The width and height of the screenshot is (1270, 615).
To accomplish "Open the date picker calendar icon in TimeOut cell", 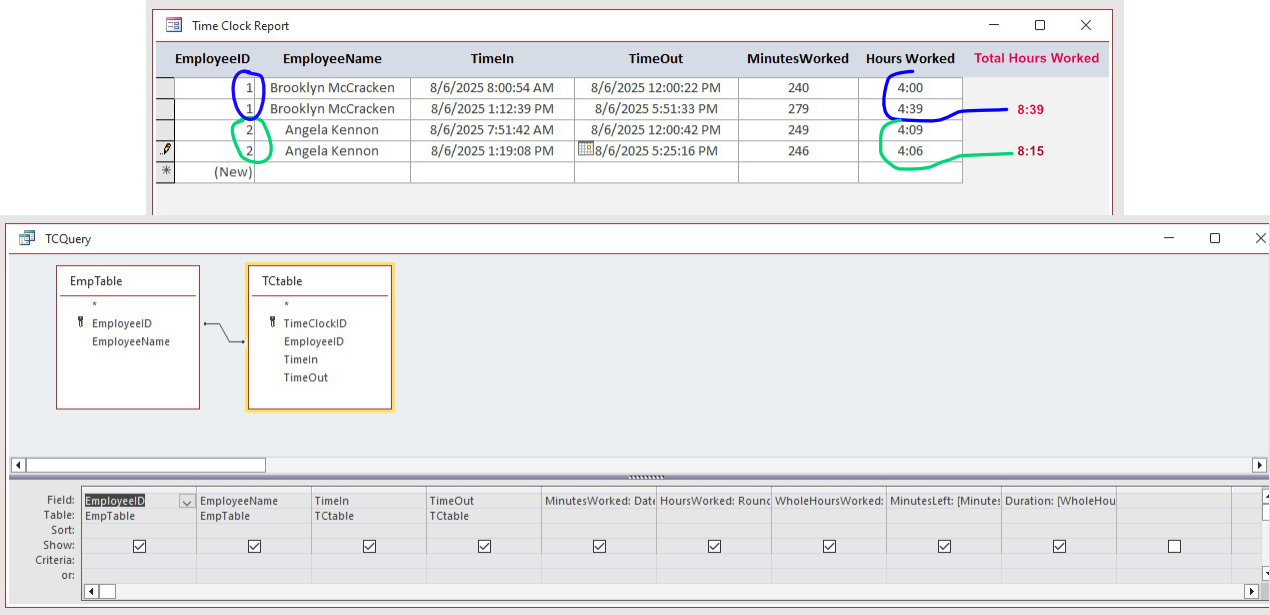I will [x=586, y=150].
